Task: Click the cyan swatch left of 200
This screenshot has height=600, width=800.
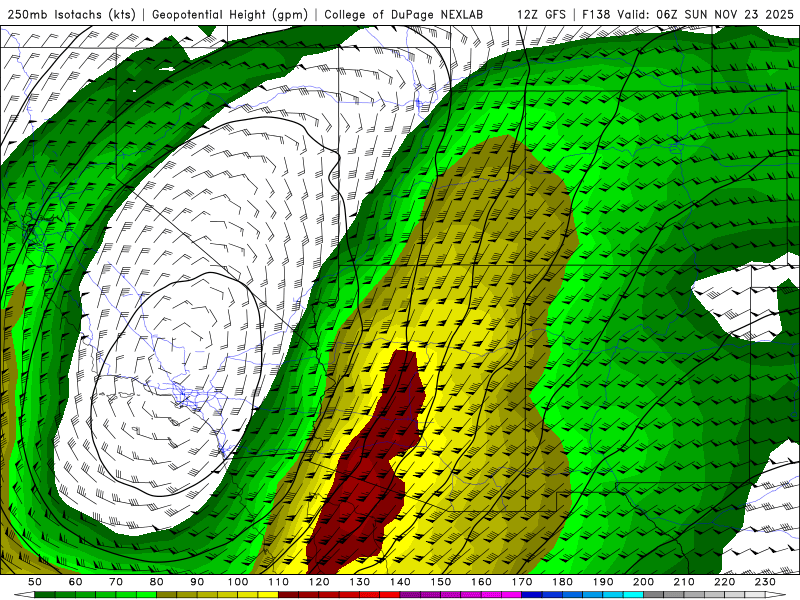Action: point(633,595)
